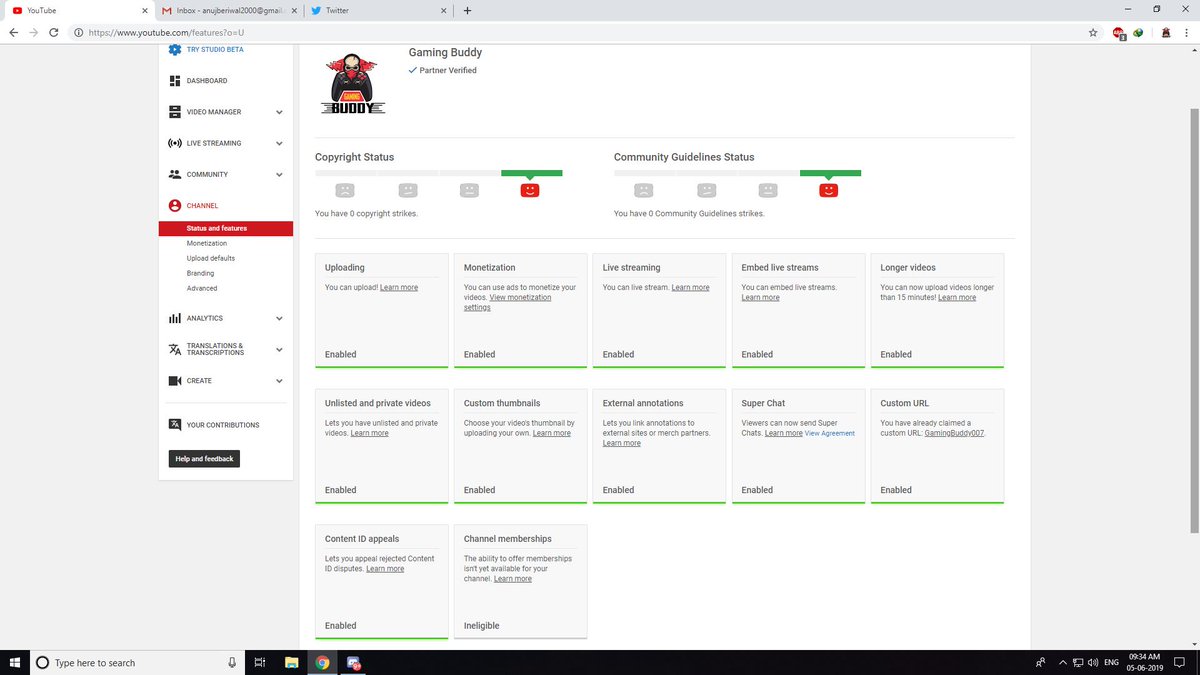Screen dimensions: 1200x675
Task: Go back using the browser back arrow
Action: click(x=14, y=32)
